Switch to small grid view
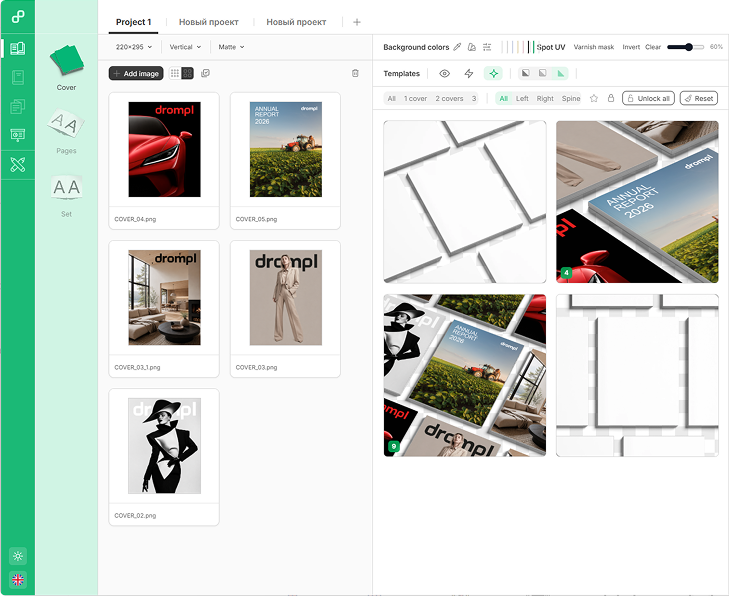 coord(175,73)
